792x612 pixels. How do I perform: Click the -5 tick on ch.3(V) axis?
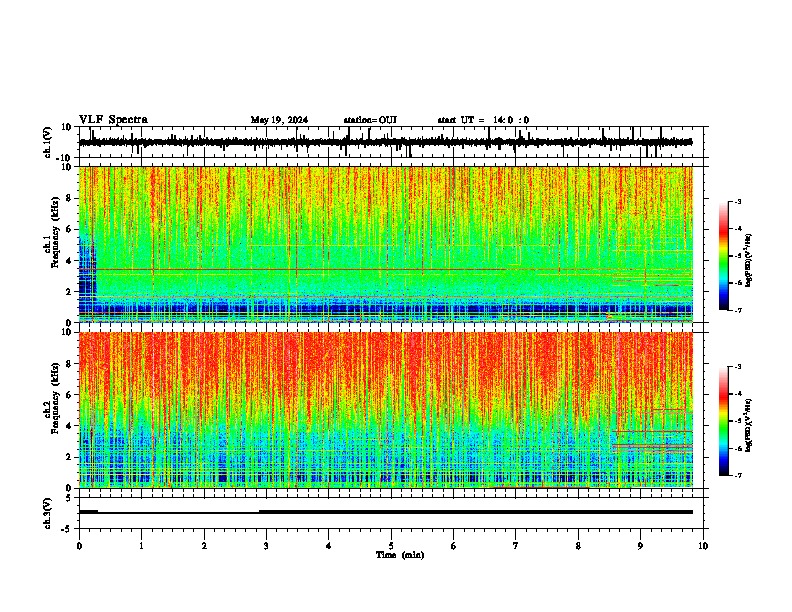pyautogui.click(x=67, y=529)
